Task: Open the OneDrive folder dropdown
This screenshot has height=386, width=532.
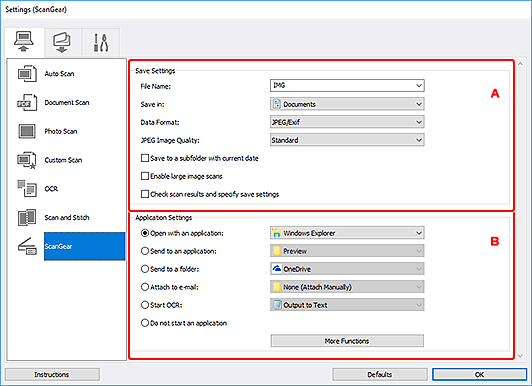Action: [347, 269]
